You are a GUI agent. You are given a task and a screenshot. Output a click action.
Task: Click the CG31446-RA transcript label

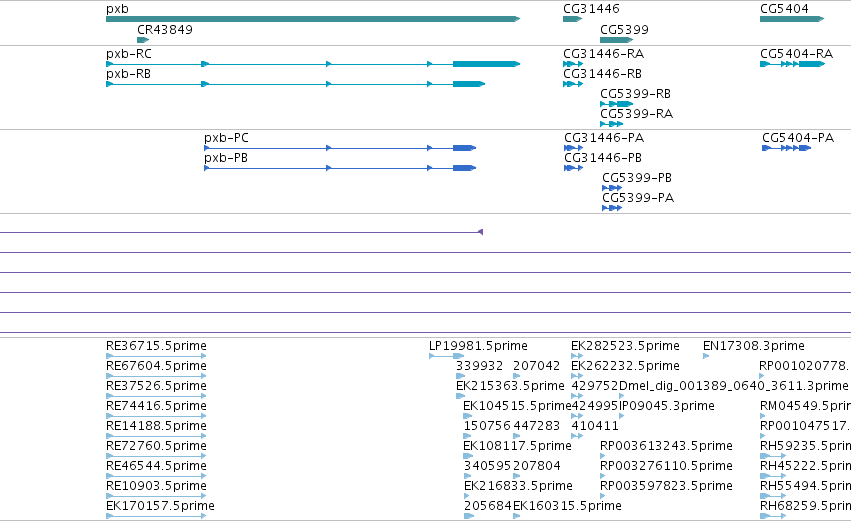[604, 54]
